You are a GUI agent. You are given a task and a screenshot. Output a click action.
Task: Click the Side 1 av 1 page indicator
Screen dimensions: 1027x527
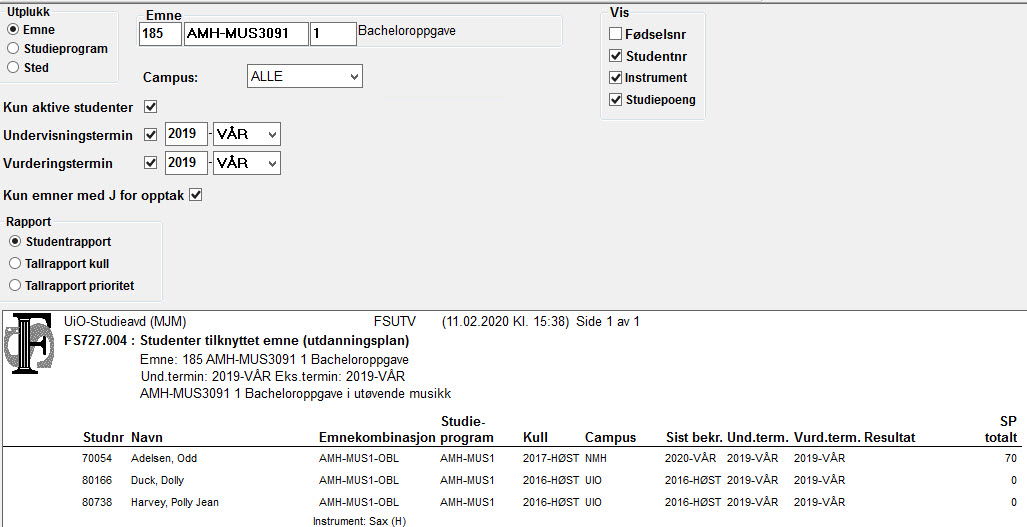pyautogui.click(x=608, y=321)
